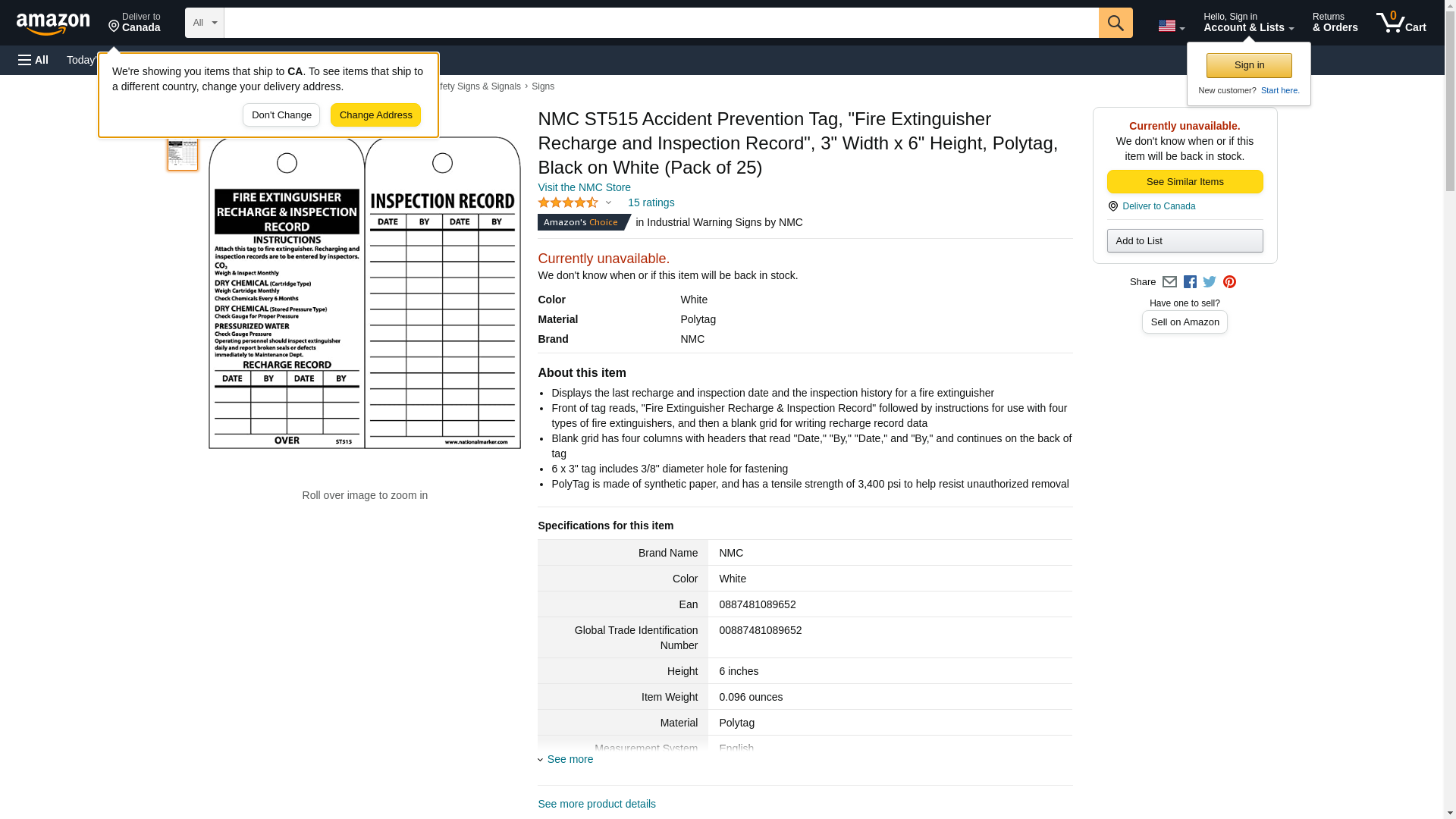Share product on Twitter icon

coord(1210,282)
